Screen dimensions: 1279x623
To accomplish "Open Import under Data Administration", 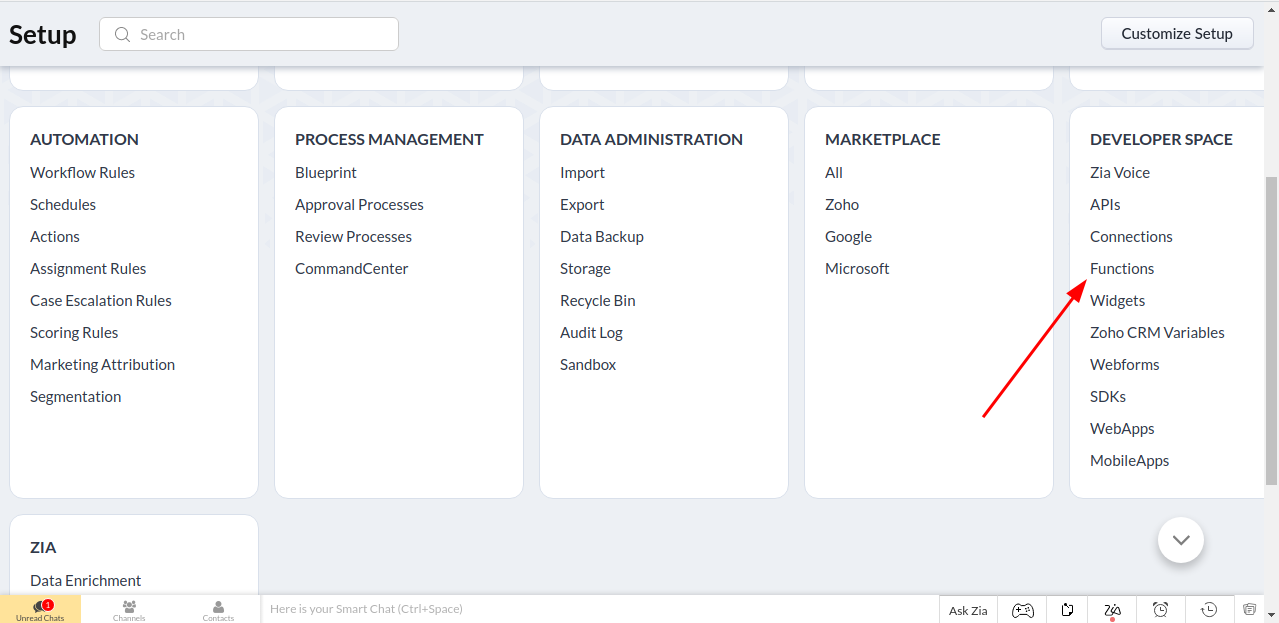I will [582, 172].
